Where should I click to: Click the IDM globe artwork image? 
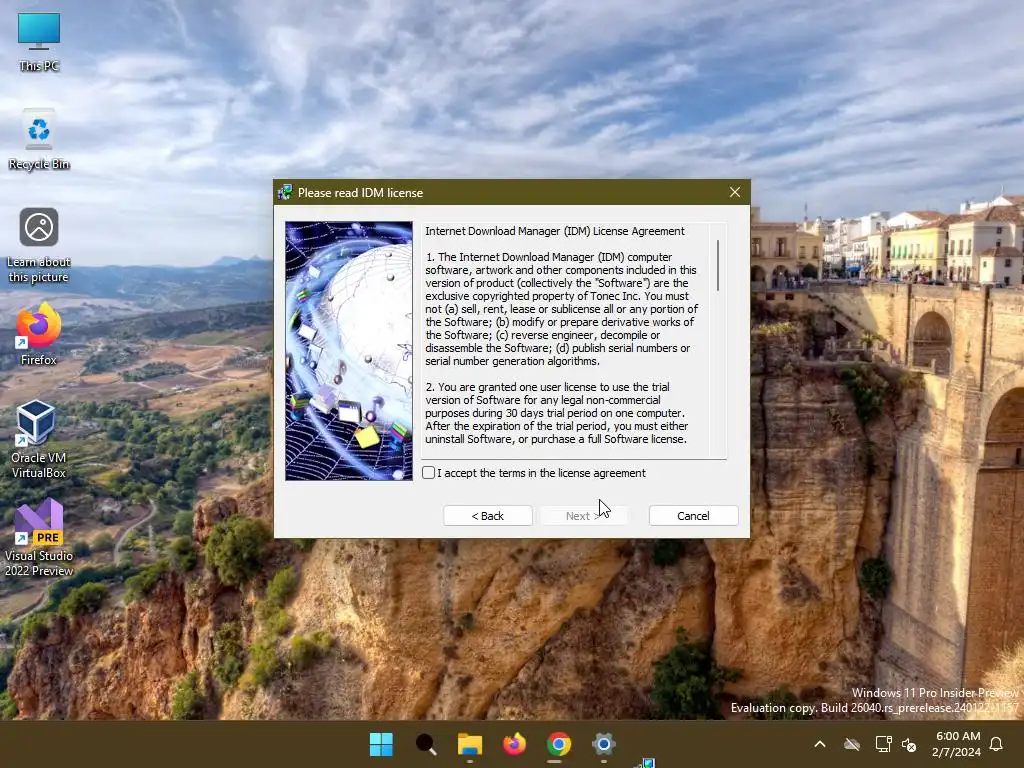349,351
